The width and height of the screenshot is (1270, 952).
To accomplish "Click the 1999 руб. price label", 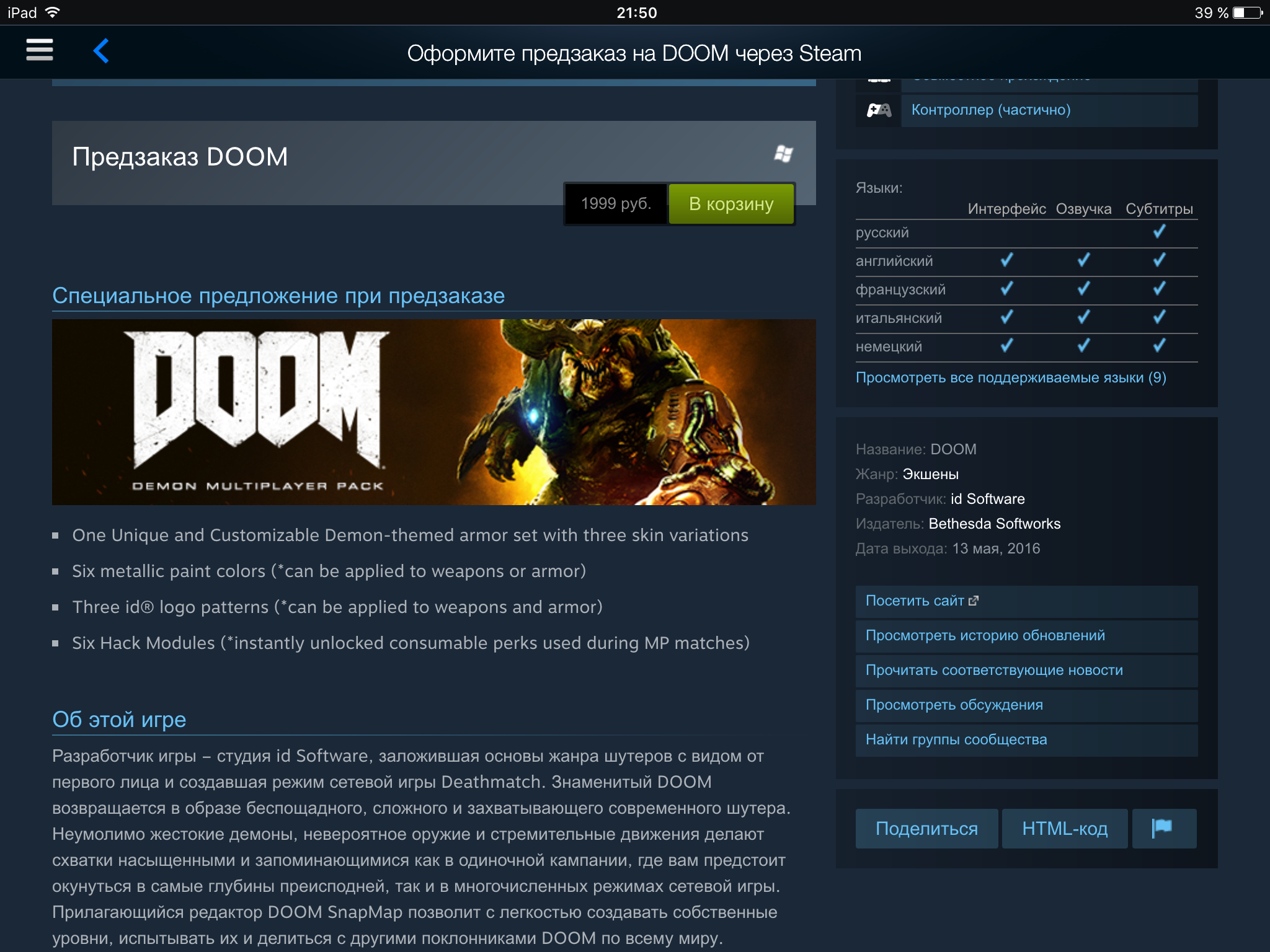I will click(x=616, y=204).
